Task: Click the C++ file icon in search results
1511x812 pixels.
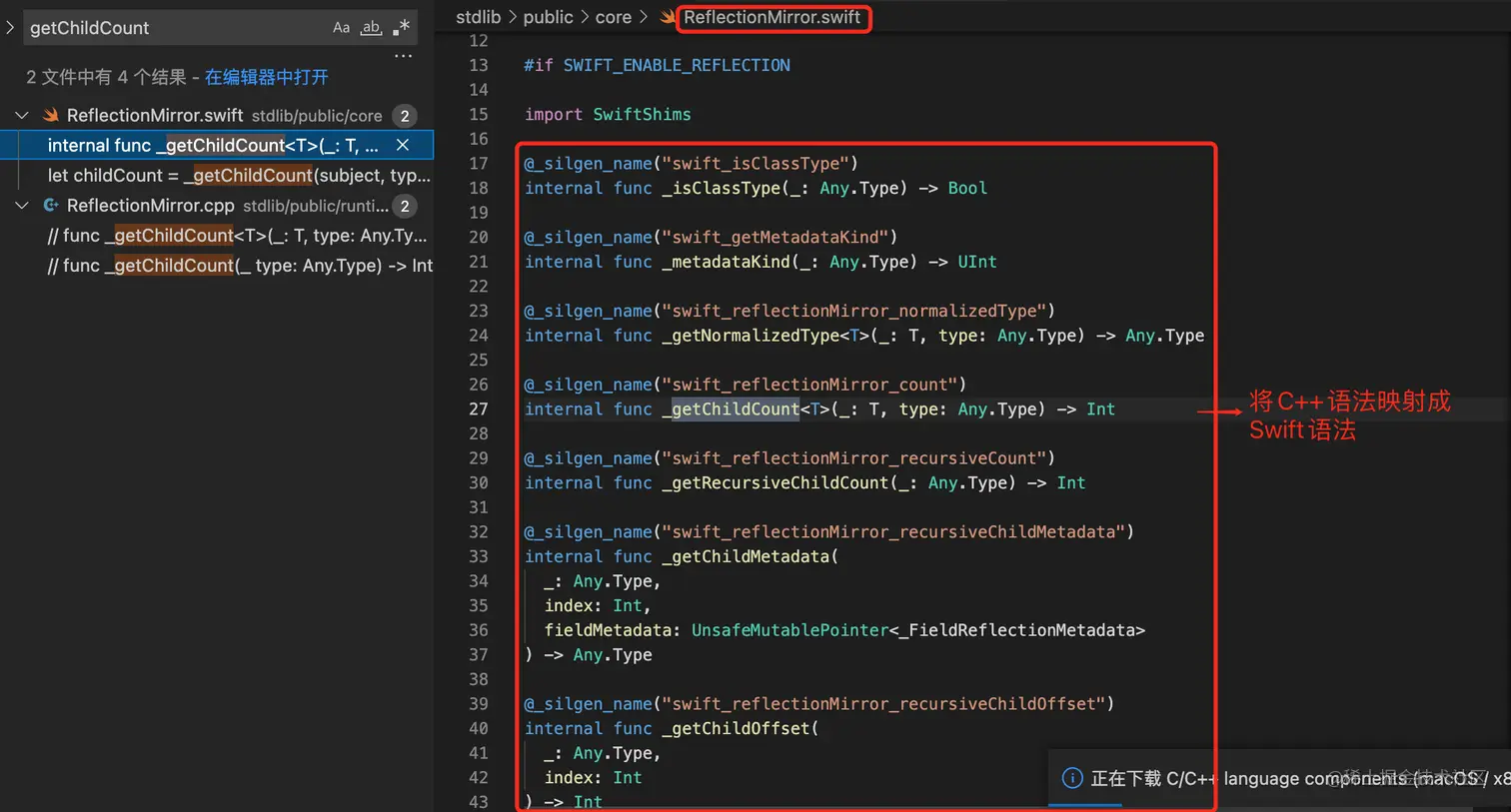Action: pos(51,206)
